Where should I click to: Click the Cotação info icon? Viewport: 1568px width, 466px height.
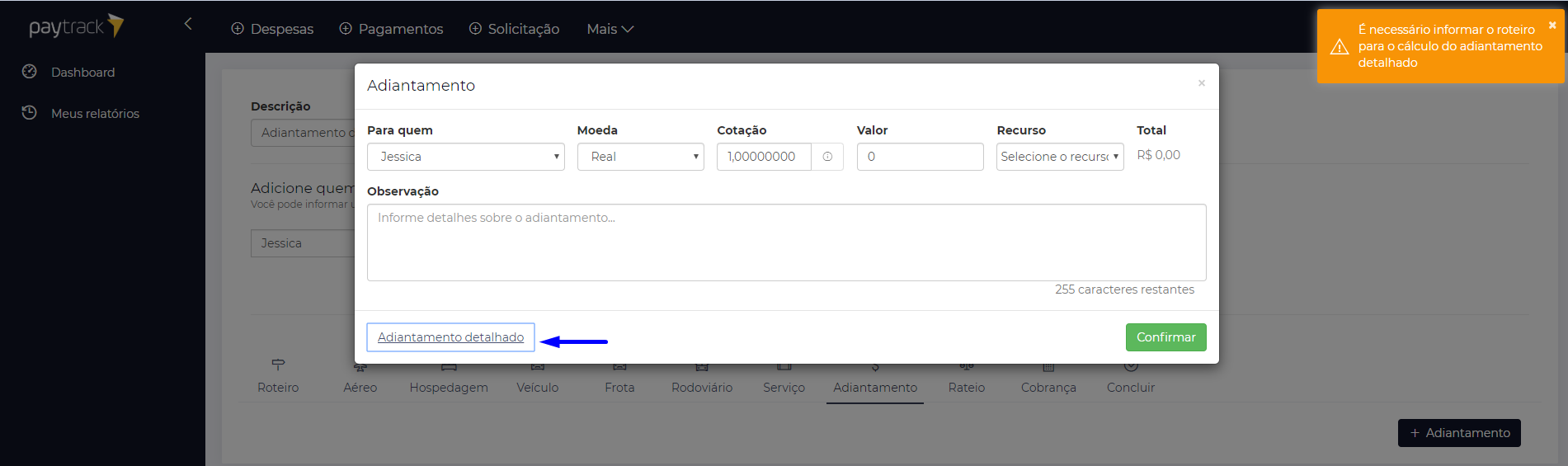[x=827, y=157]
